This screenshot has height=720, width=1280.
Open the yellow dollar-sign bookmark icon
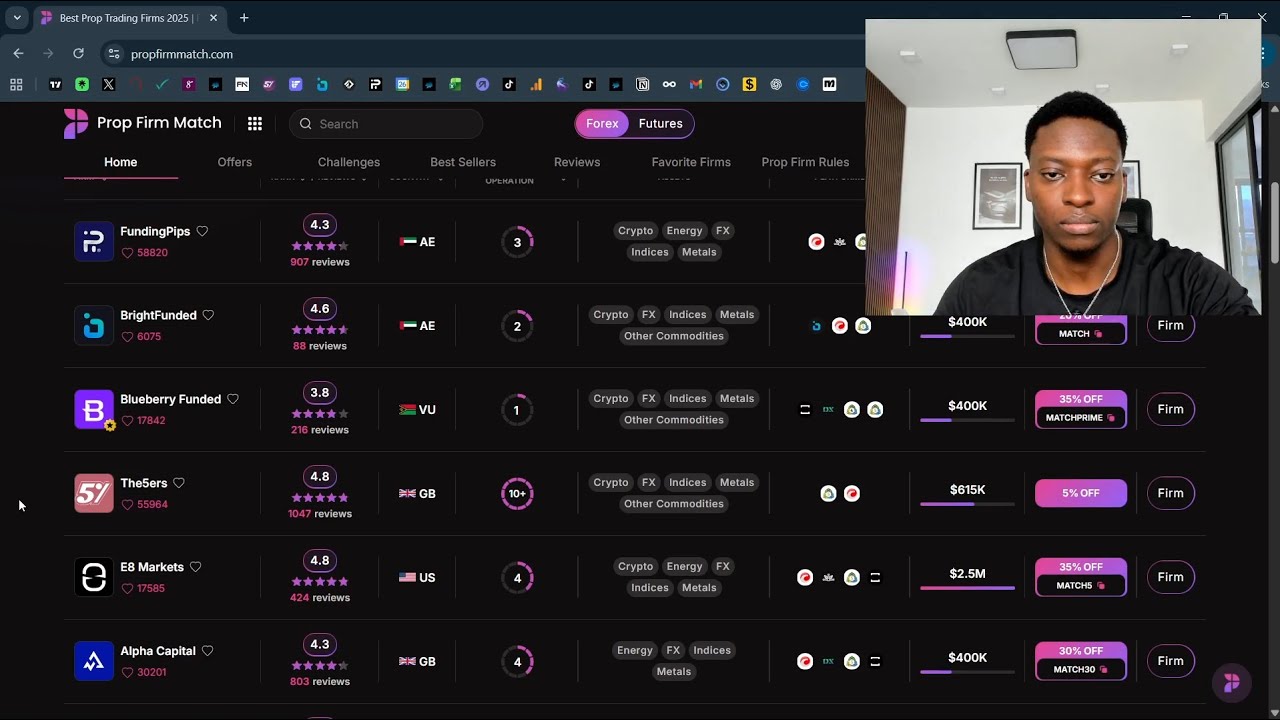[749, 85]
